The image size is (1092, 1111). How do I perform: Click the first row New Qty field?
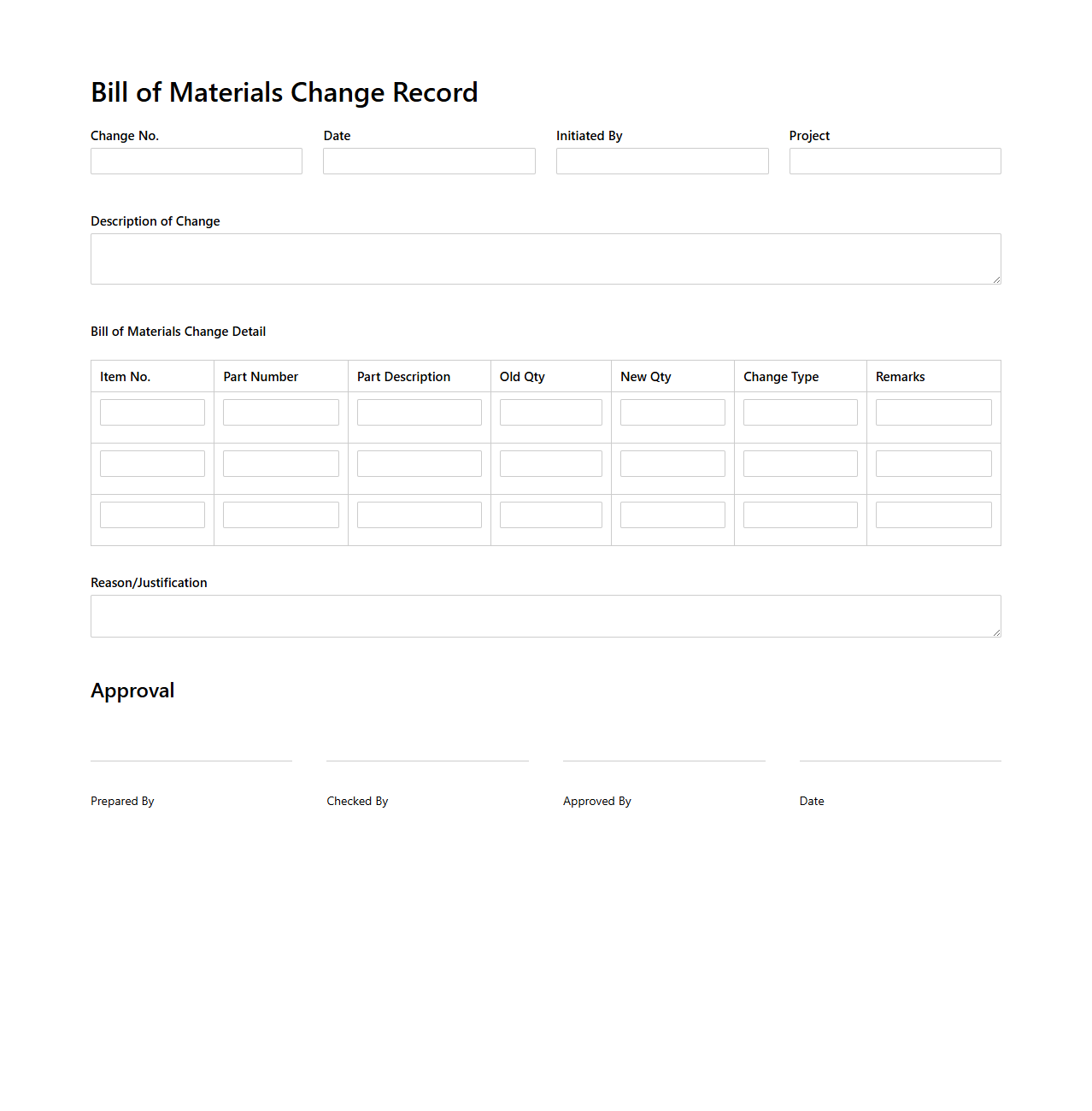[672, 411]
